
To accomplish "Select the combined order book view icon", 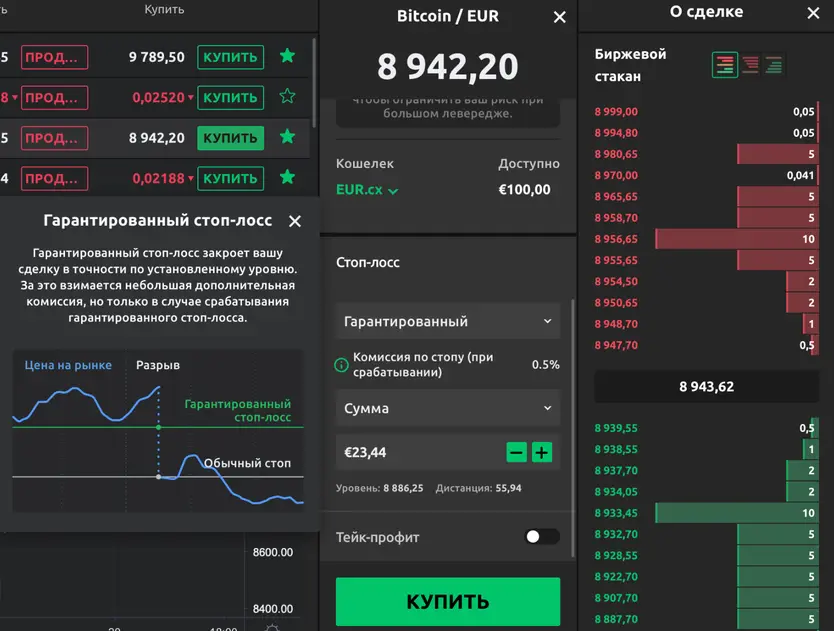I will [x=725, y=64].
